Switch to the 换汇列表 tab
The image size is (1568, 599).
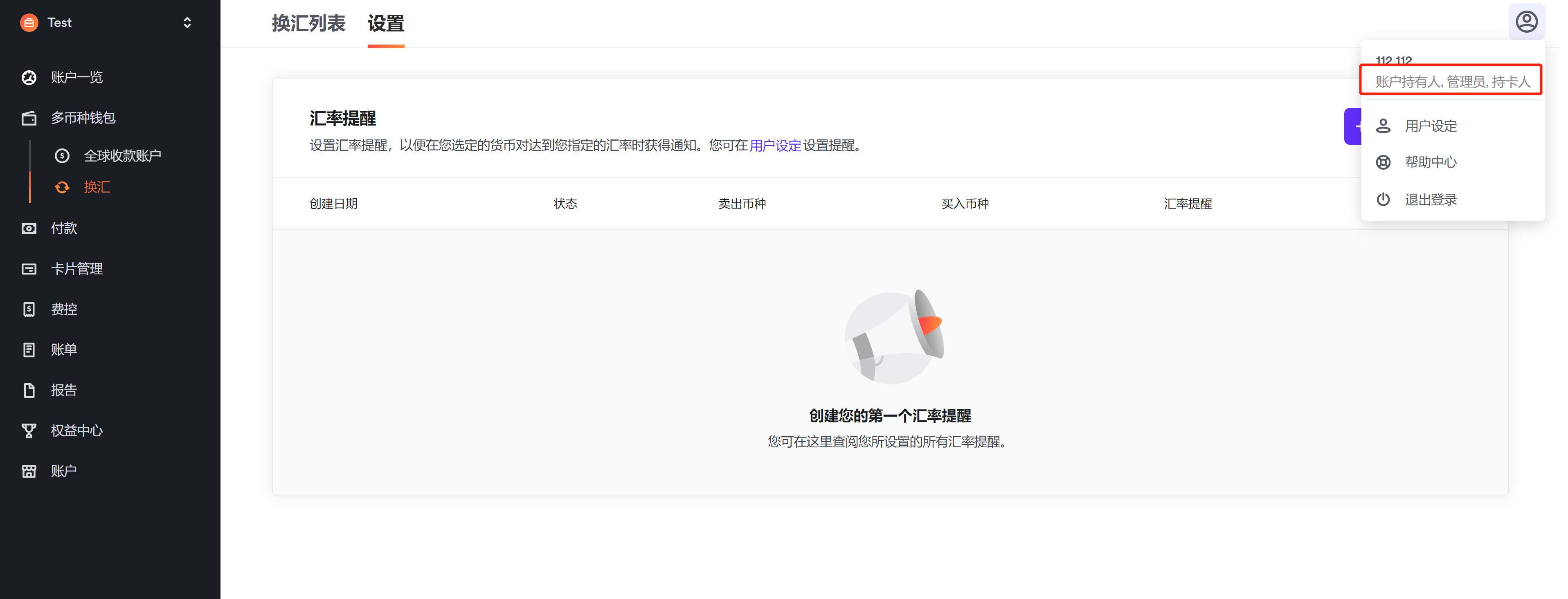point(308,24)
